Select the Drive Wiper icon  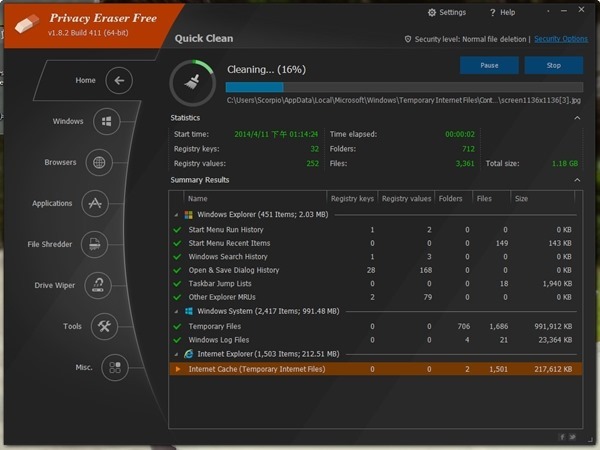(97, 285)
